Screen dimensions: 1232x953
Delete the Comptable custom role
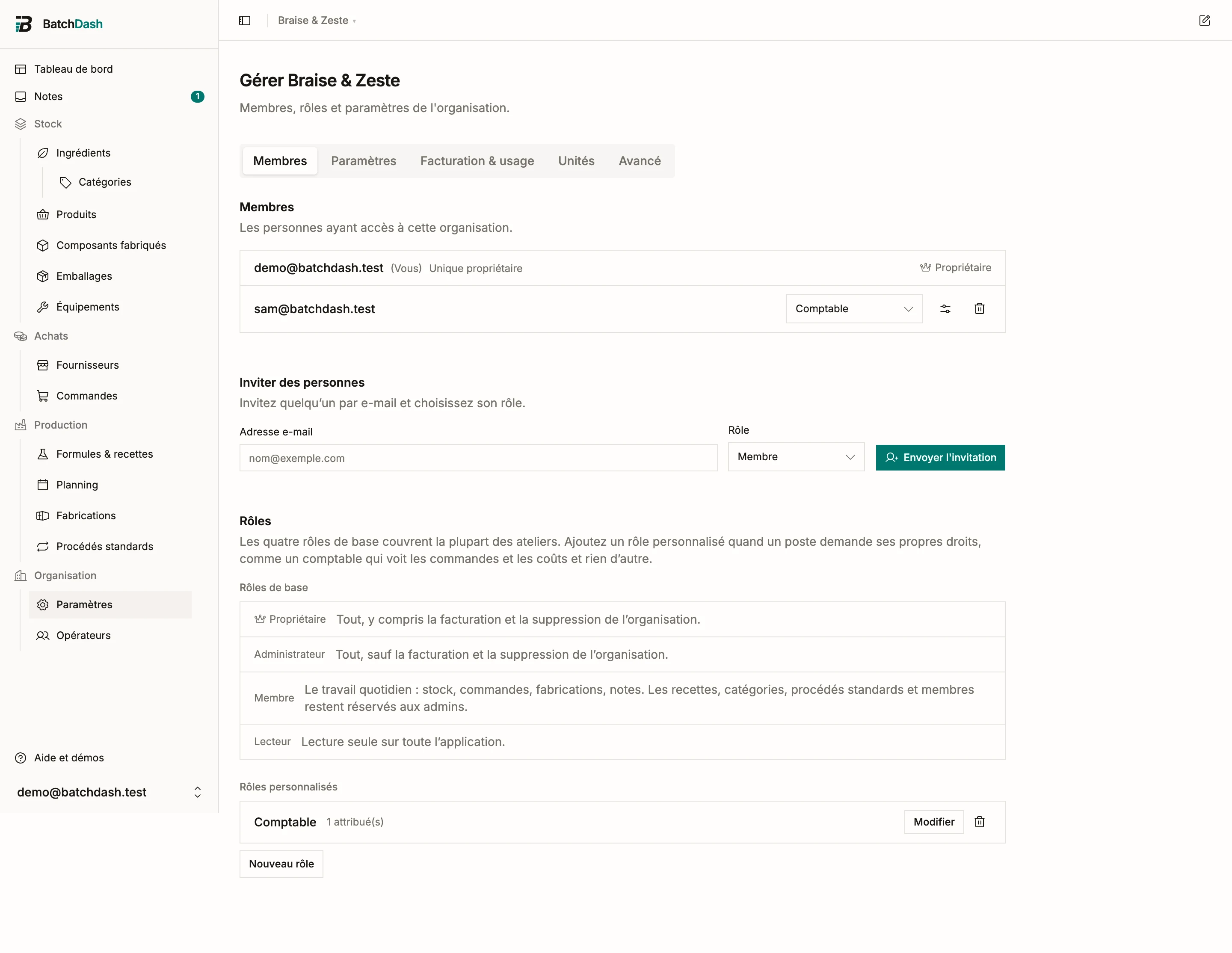point(979,822)
